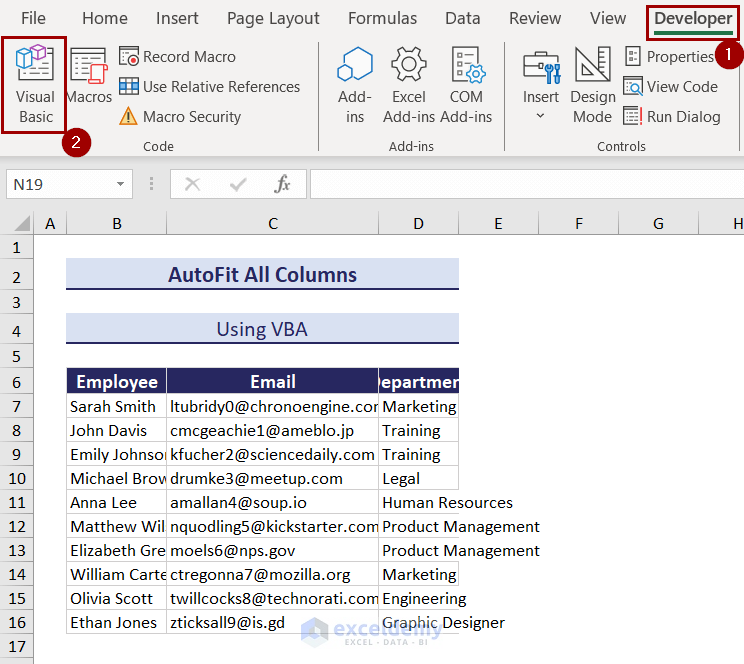The height and width of the screenshot is (664, 744).
Task: Start Record Macro
Action: [177, 57]
